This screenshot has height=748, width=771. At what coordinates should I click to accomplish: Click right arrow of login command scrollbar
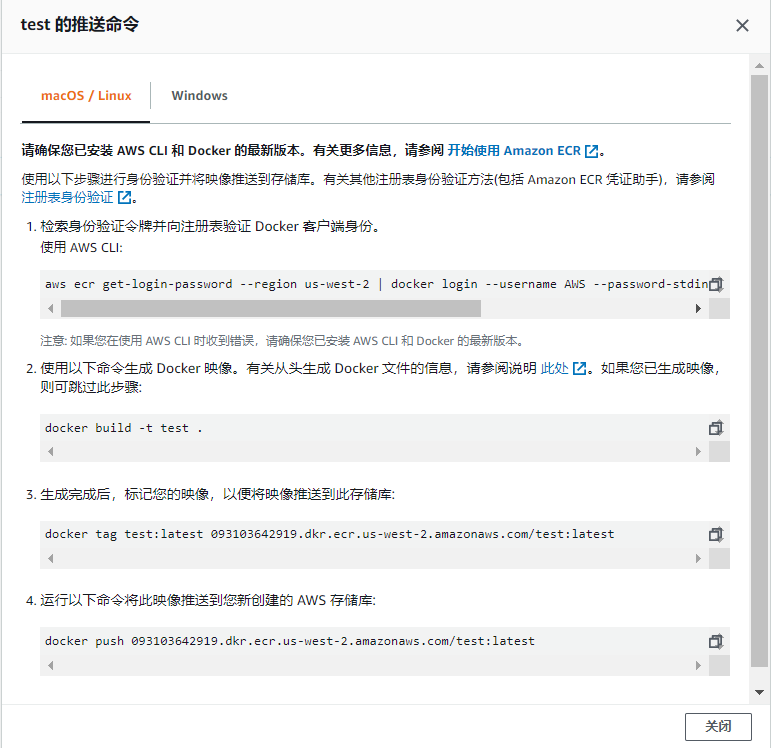(x=698, y=309)
